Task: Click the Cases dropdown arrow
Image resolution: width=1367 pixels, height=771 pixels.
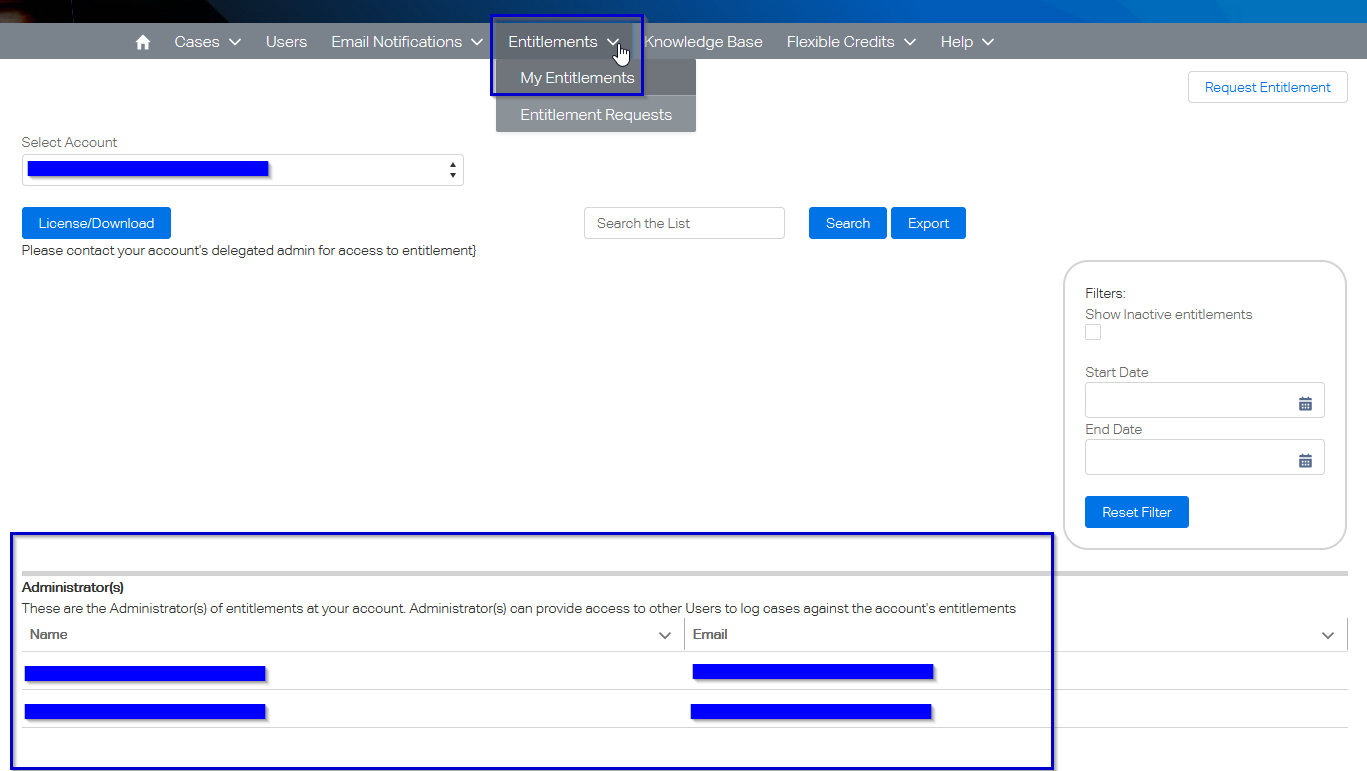Action: [235, 41]
